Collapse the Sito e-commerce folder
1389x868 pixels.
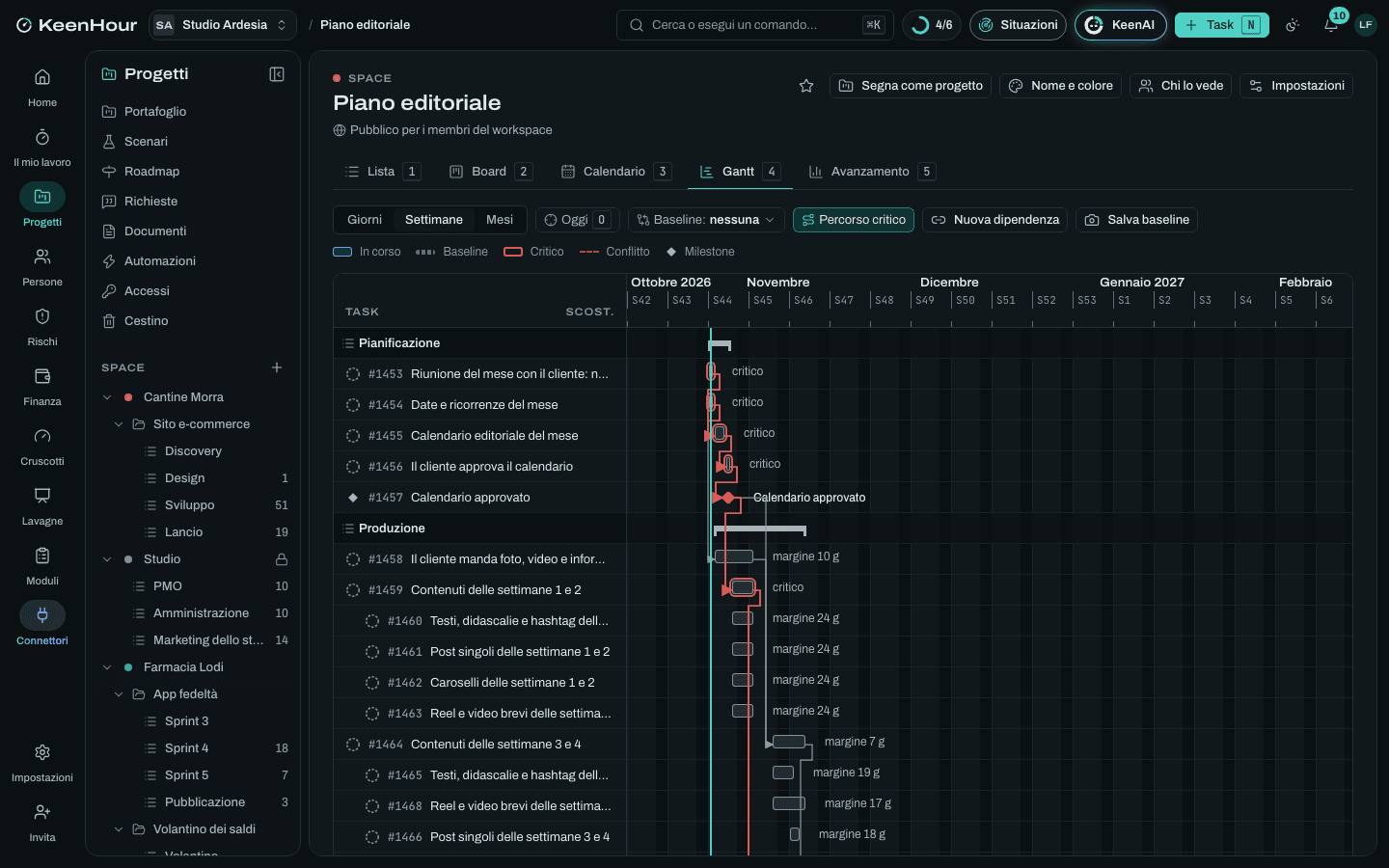(119, 424)
